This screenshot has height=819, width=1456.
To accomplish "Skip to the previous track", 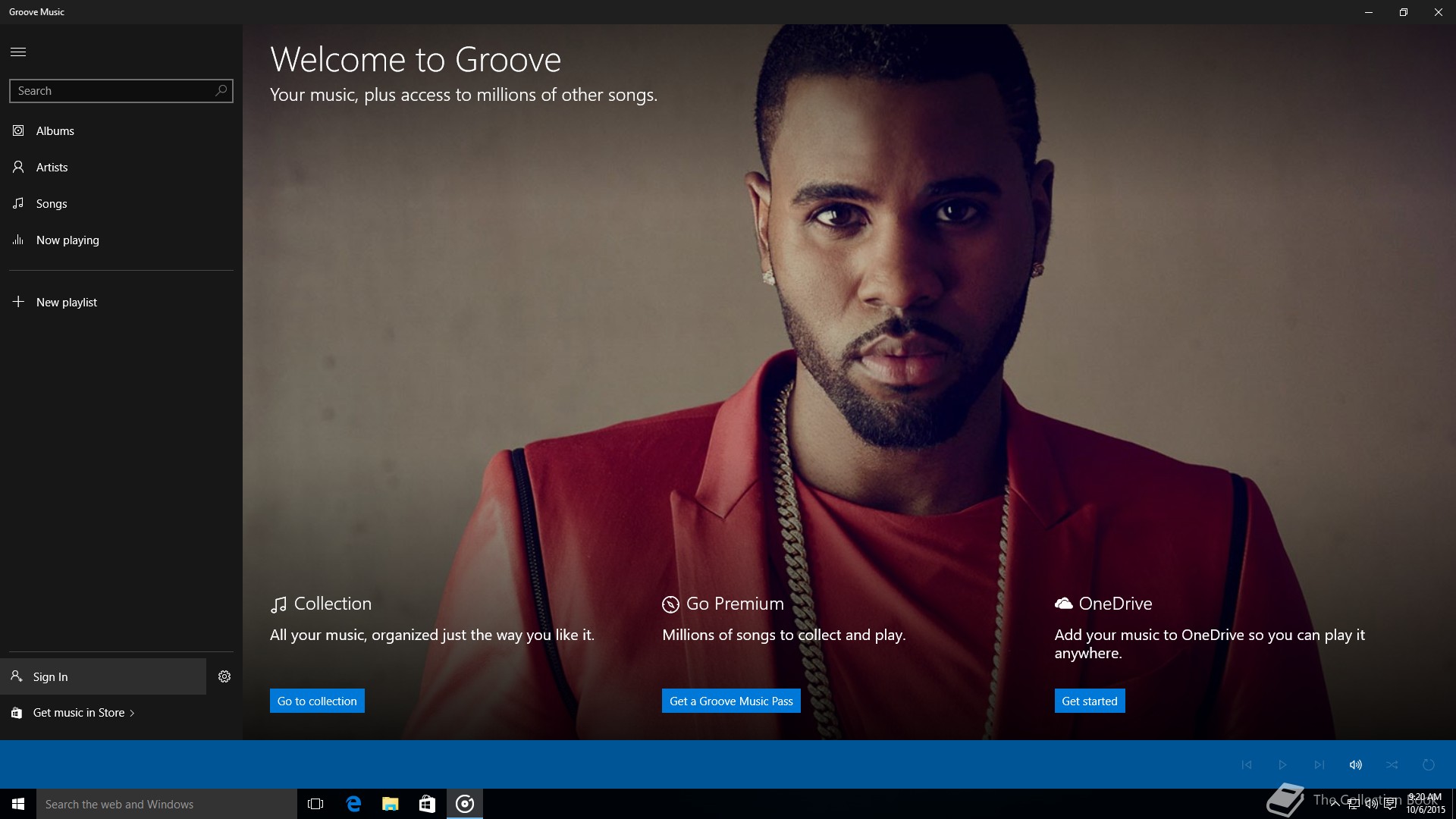I will click(1247, 764).
